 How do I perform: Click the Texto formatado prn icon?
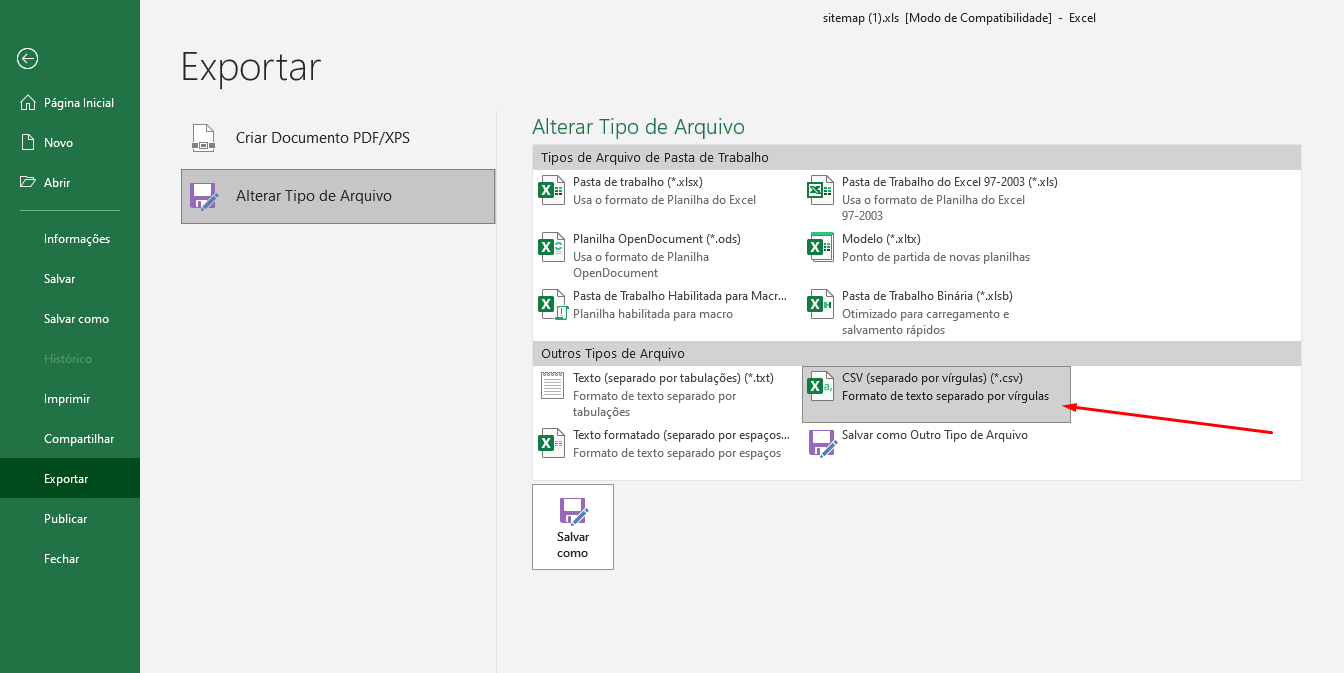(552, 443)
